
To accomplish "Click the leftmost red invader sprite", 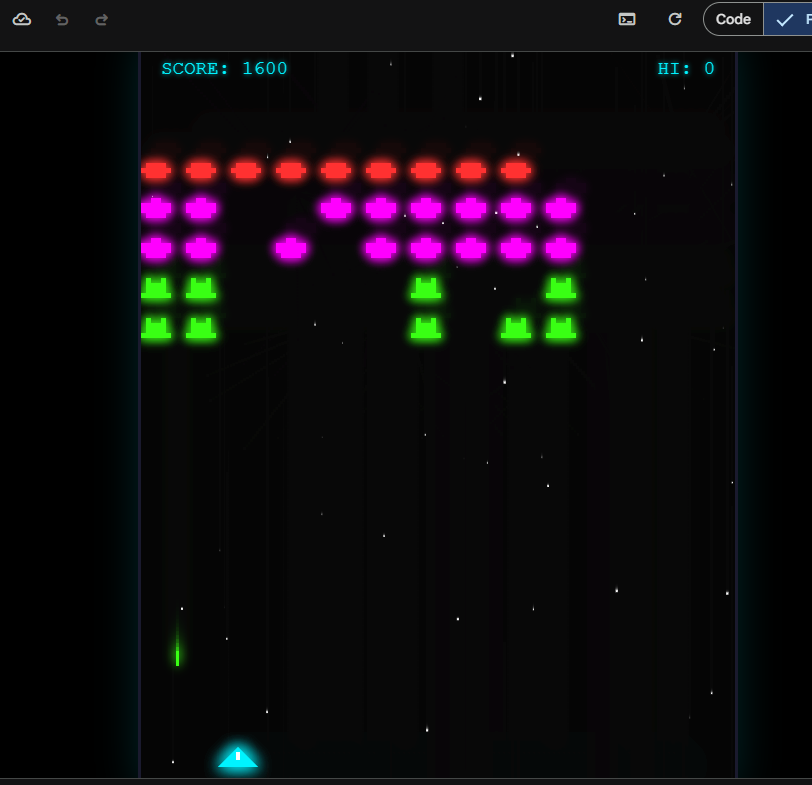I will pos(156,170).
